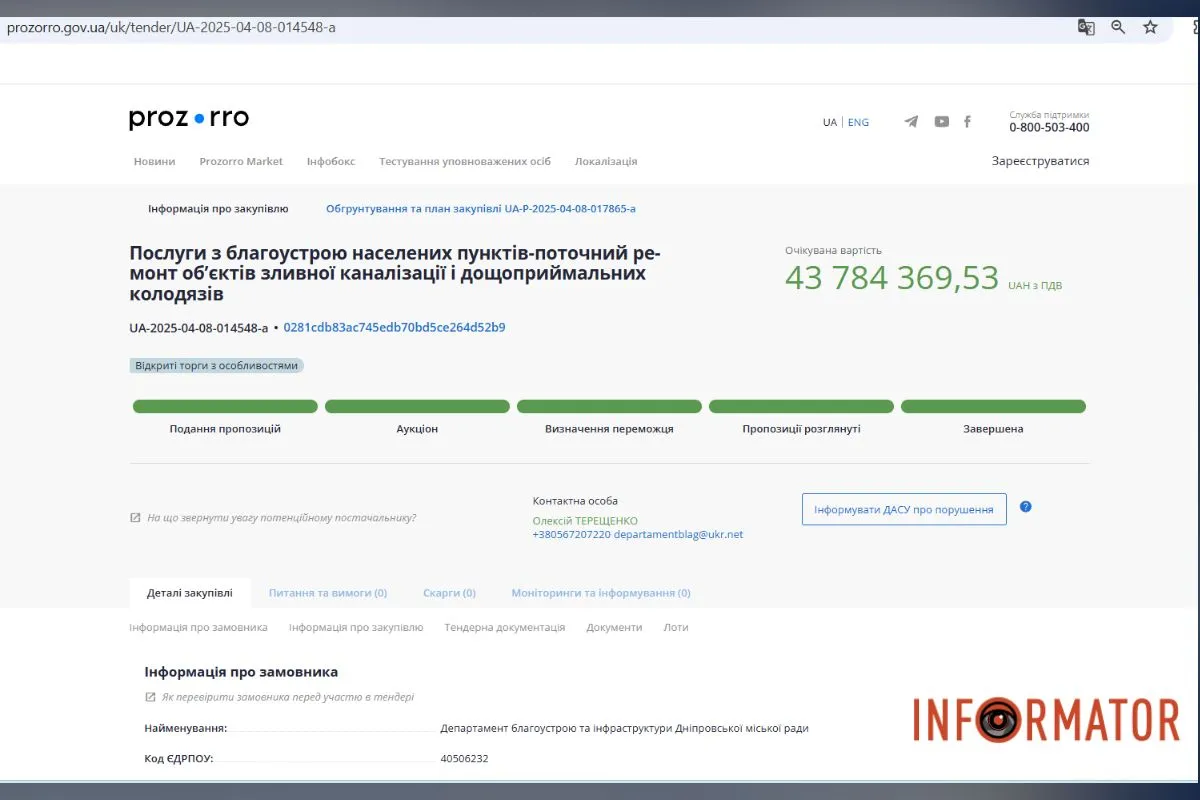Viewport: 1200px width, 800px height.
Task: Open the Telegram icon in the header
Action: coord(911,121)
